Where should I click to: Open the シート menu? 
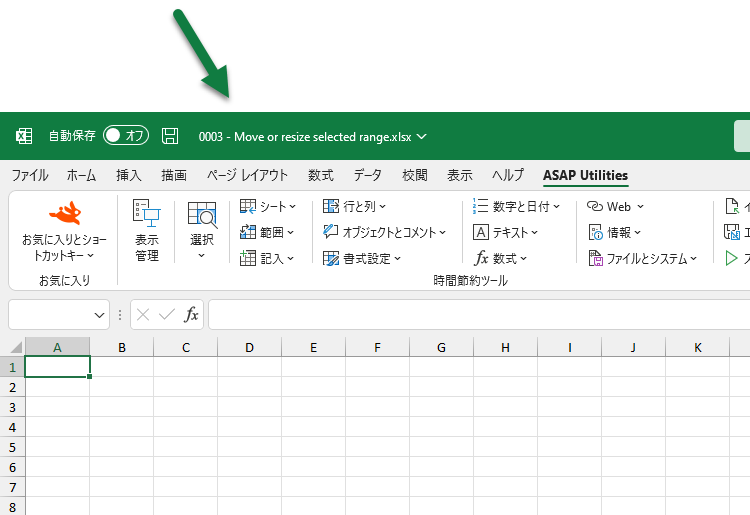[268, 207]
